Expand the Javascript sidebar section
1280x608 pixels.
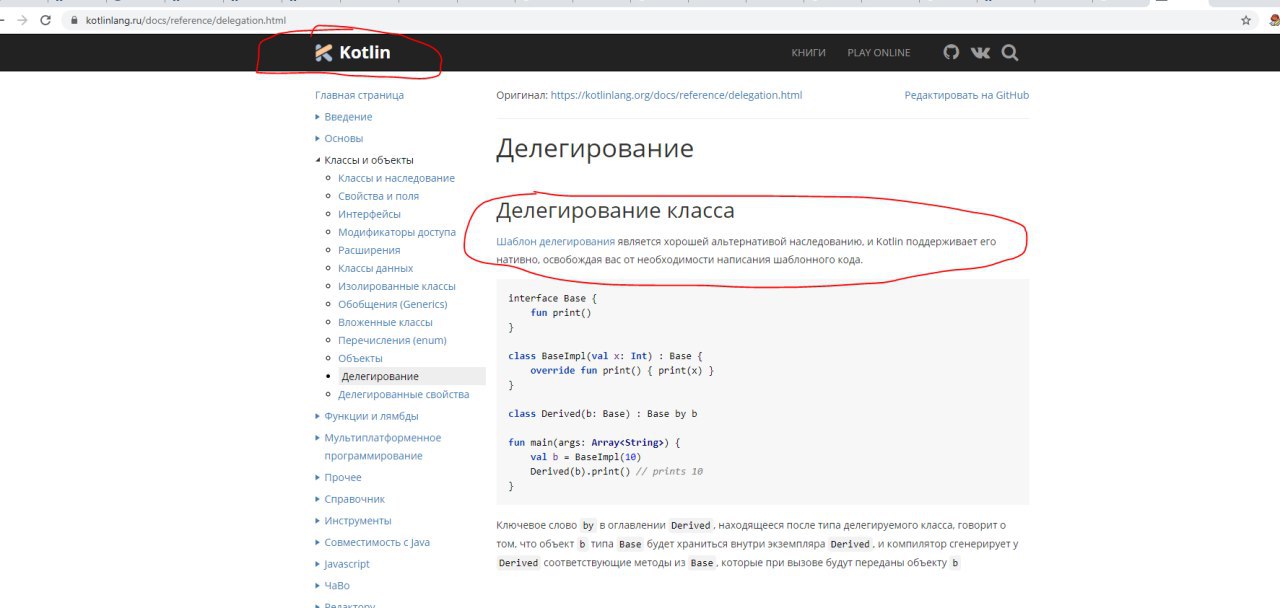click(346, 564)
